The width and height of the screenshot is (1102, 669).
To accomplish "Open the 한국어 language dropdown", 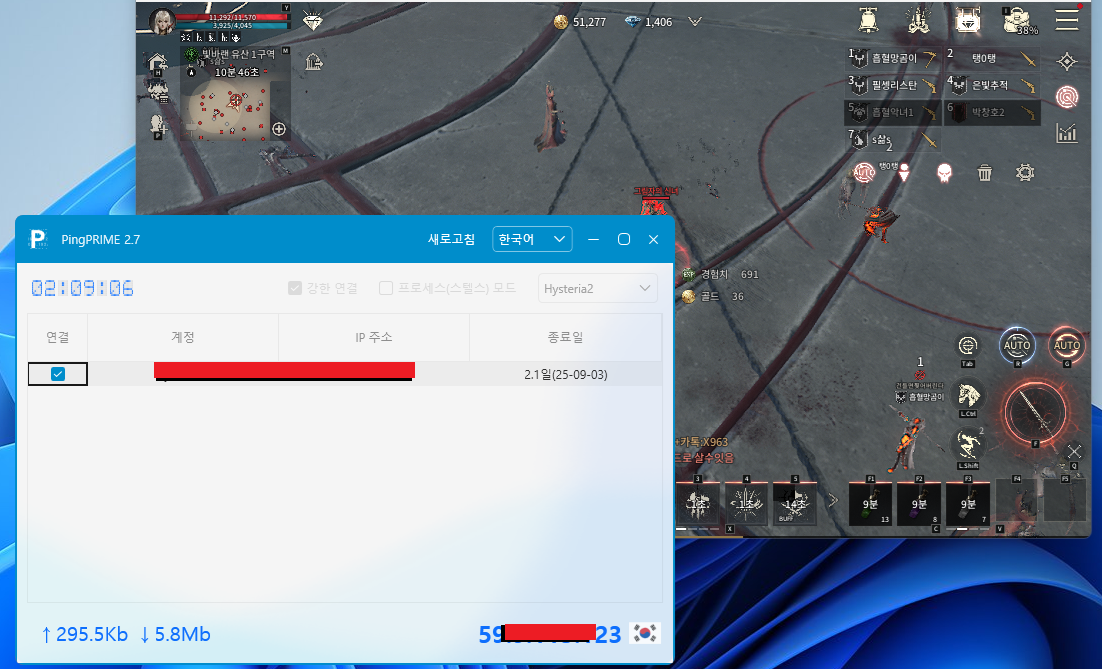I will point(532,239).
